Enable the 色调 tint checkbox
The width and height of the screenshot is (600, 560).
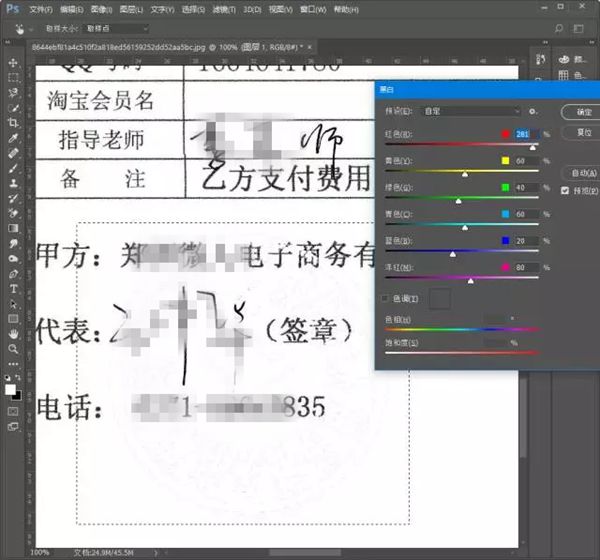pyautogui.click(x=385, y=298)
